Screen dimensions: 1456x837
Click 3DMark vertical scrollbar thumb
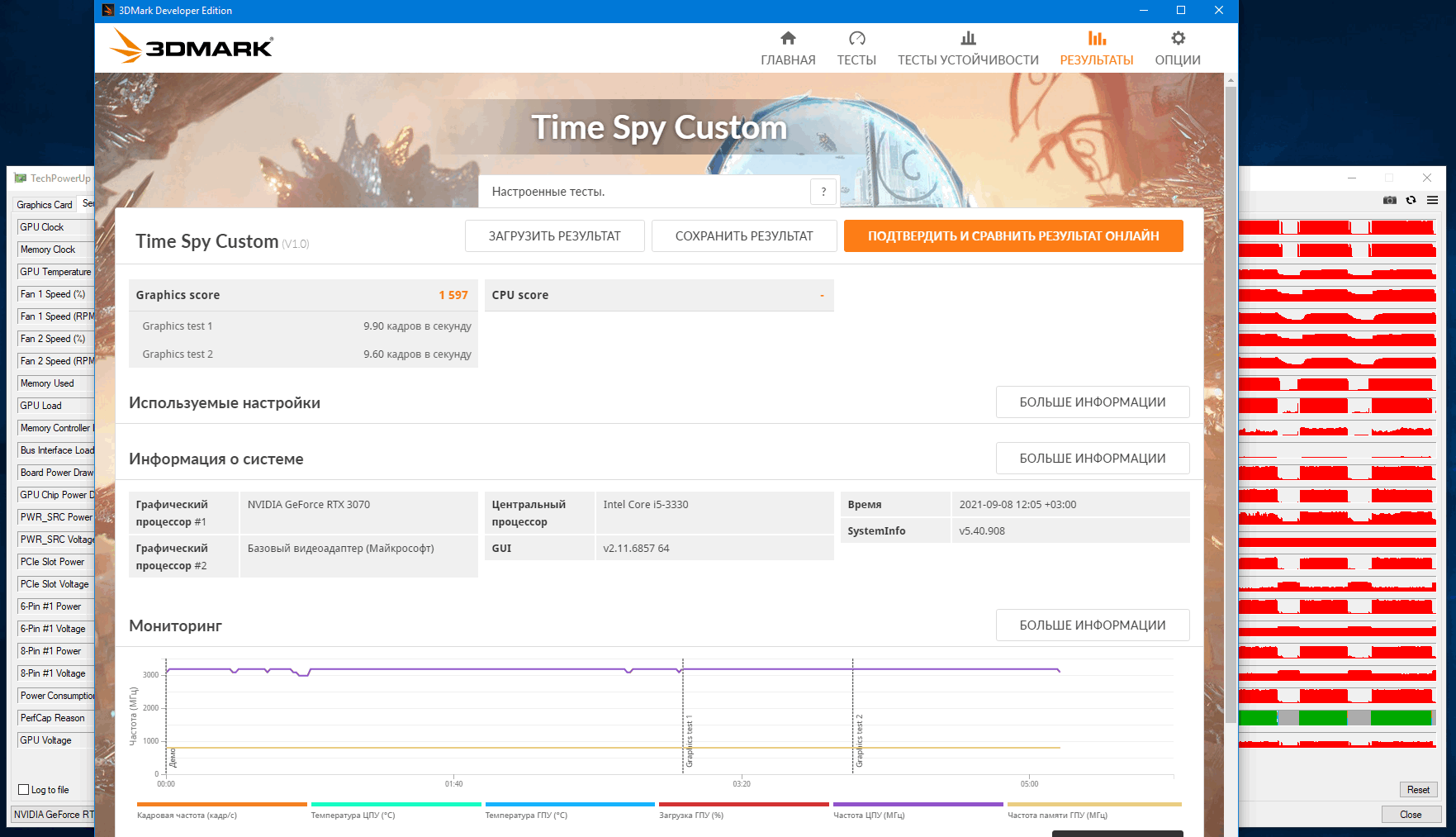coord(1231,405)
